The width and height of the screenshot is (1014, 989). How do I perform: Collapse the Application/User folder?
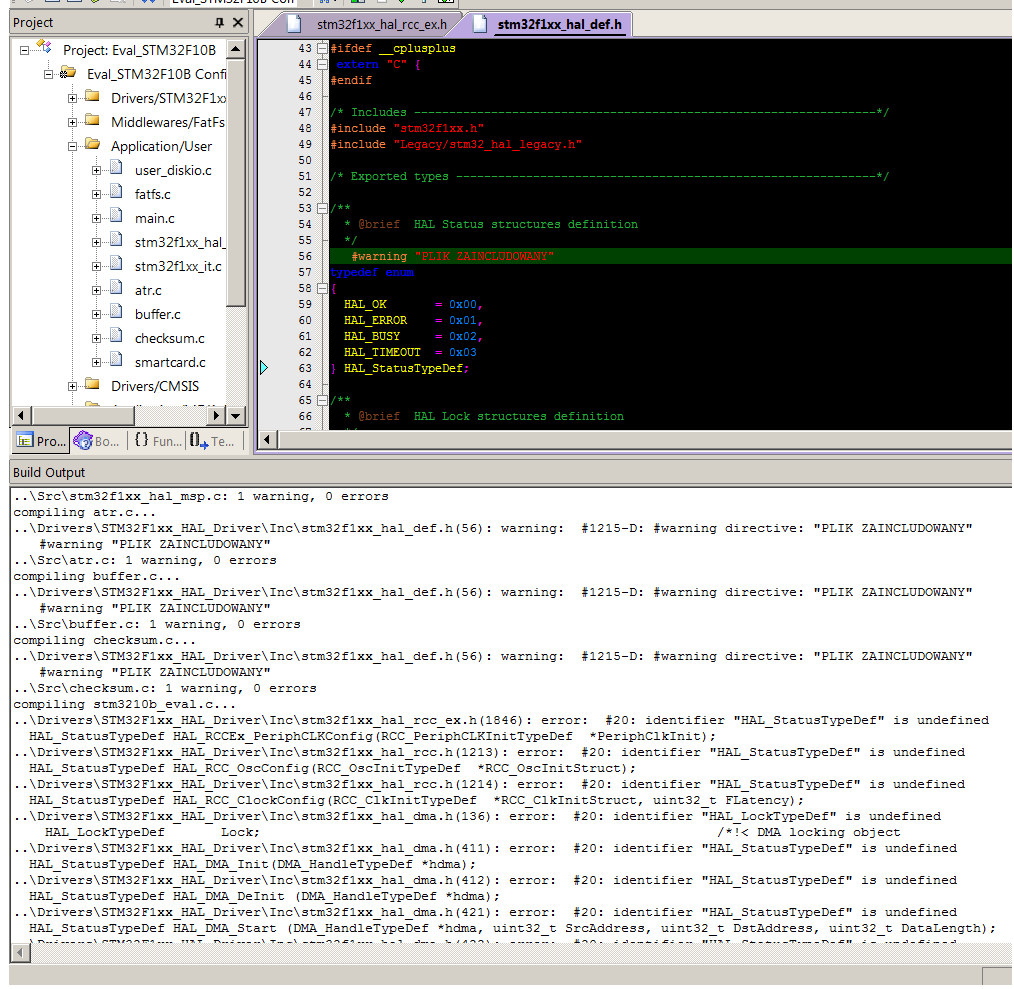[x=72, y=146]
